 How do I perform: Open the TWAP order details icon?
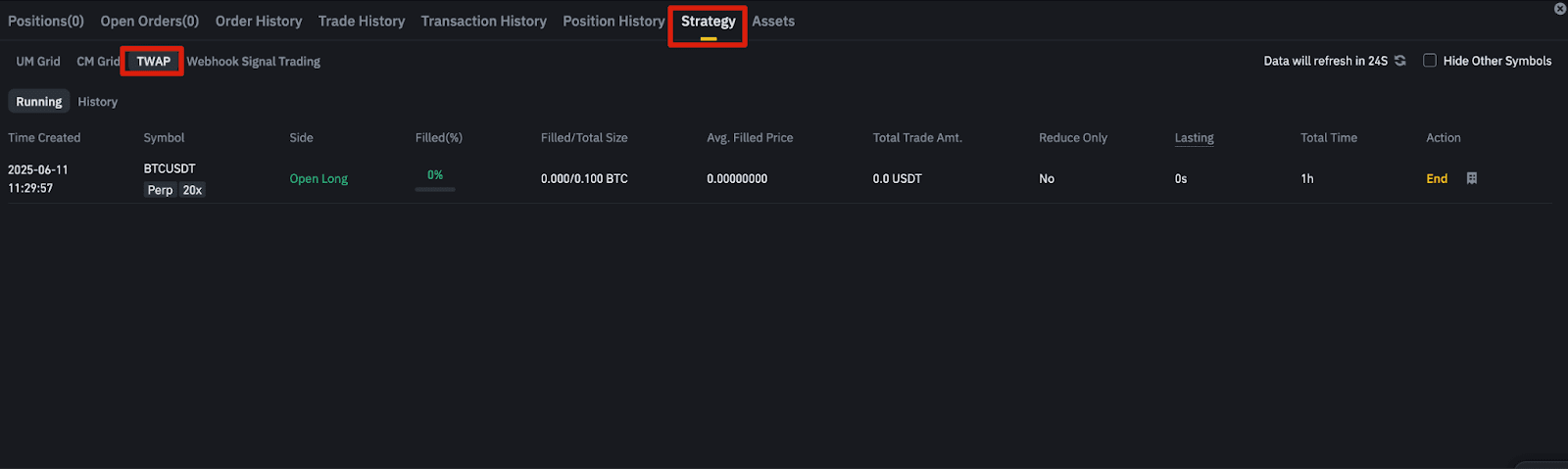point(1472,178)
